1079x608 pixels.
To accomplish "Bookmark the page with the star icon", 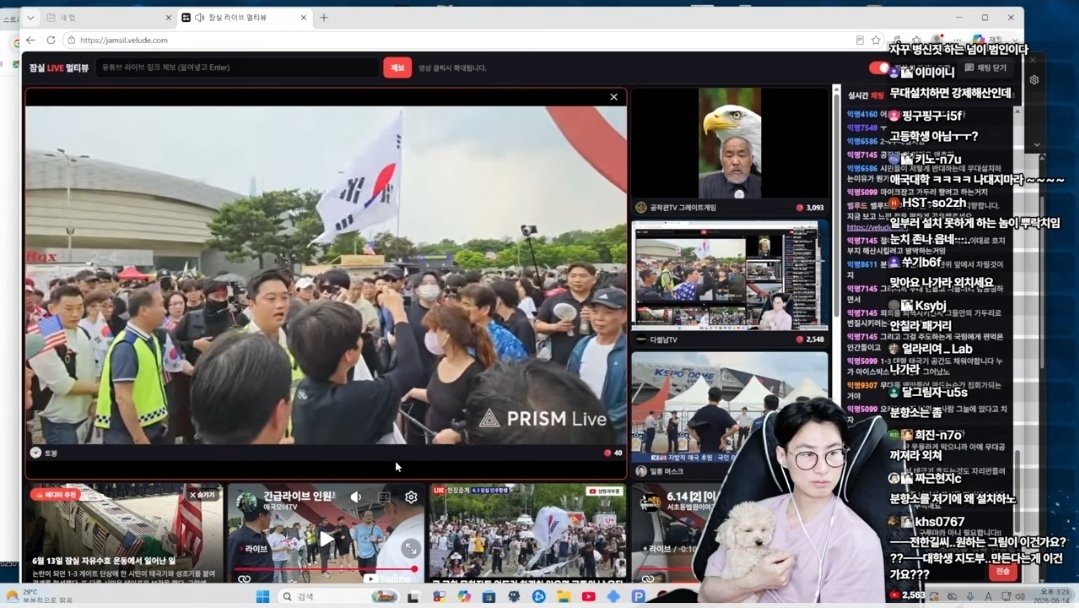I will click(875, 40).
